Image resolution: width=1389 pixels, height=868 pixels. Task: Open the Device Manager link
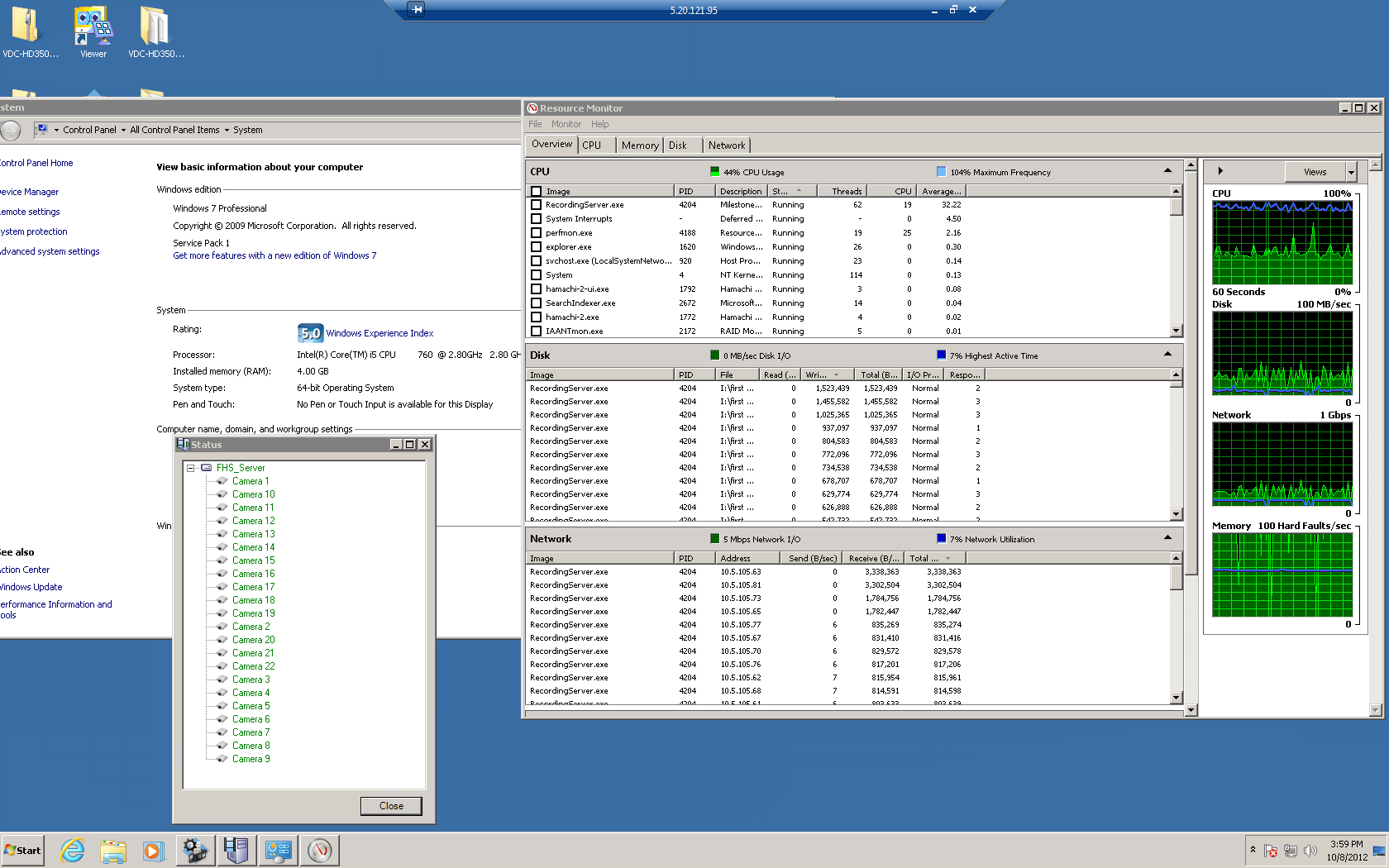pos(30,192)
